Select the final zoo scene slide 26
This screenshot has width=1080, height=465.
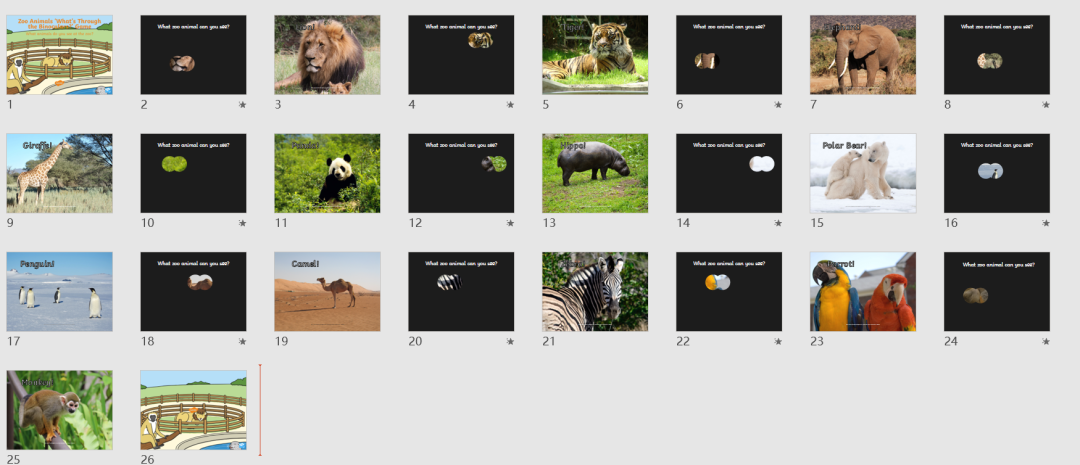tap(194, 411)
